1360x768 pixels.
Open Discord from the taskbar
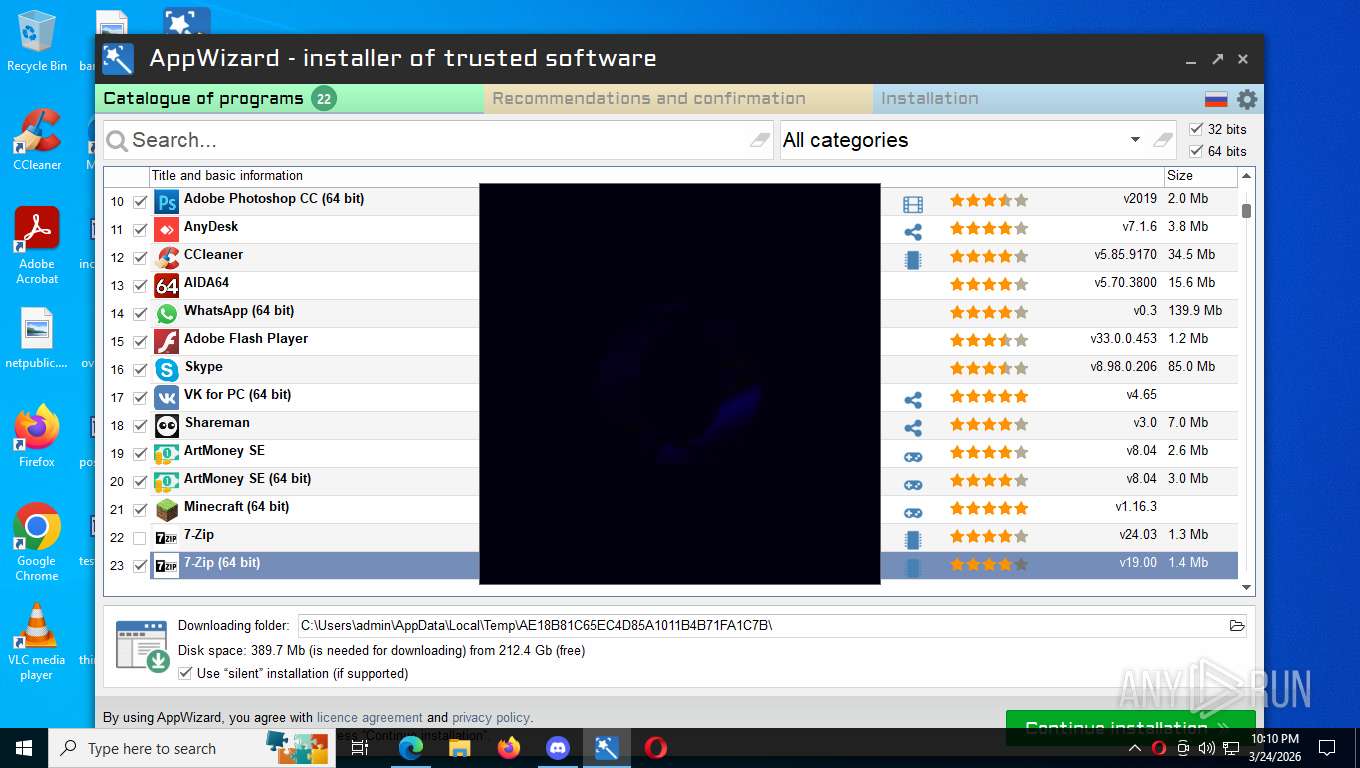click(x=558, y=747)
